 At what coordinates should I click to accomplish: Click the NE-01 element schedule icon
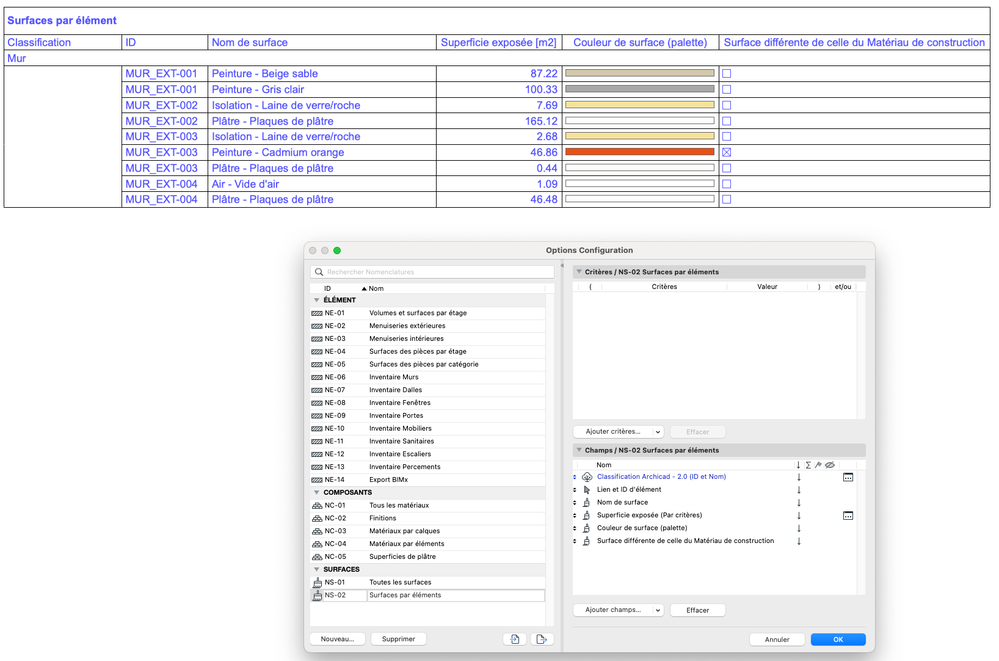(317, 313)
